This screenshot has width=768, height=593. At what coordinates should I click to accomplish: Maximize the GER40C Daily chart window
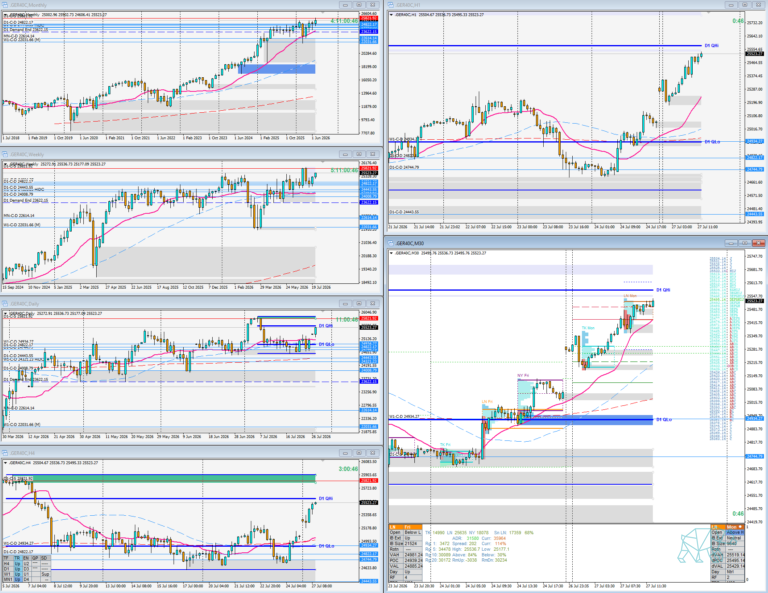(359, 304)
